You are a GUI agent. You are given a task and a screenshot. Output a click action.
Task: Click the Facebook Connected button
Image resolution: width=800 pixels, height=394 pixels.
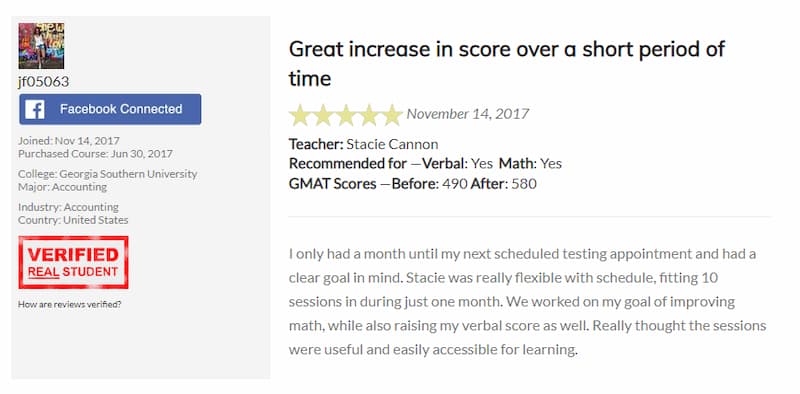pyautogui.click(x=110, y=109)
